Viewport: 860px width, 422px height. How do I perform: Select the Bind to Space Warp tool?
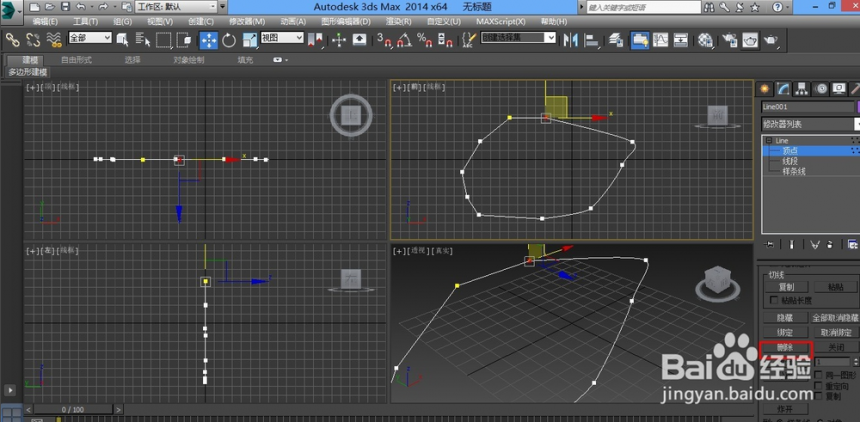[54, 40]
